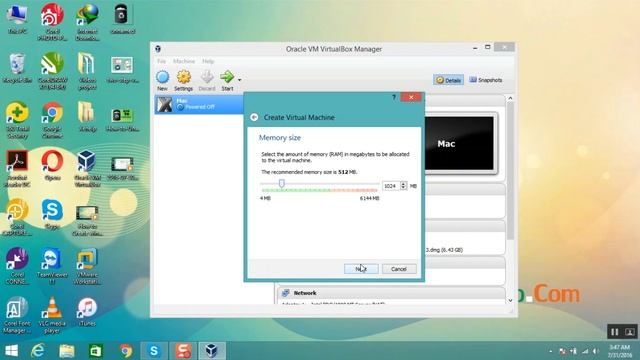The height and width of the screenshot is (360, 640).
Task: Click the memory size slider handle
Action: pos(282,183)
